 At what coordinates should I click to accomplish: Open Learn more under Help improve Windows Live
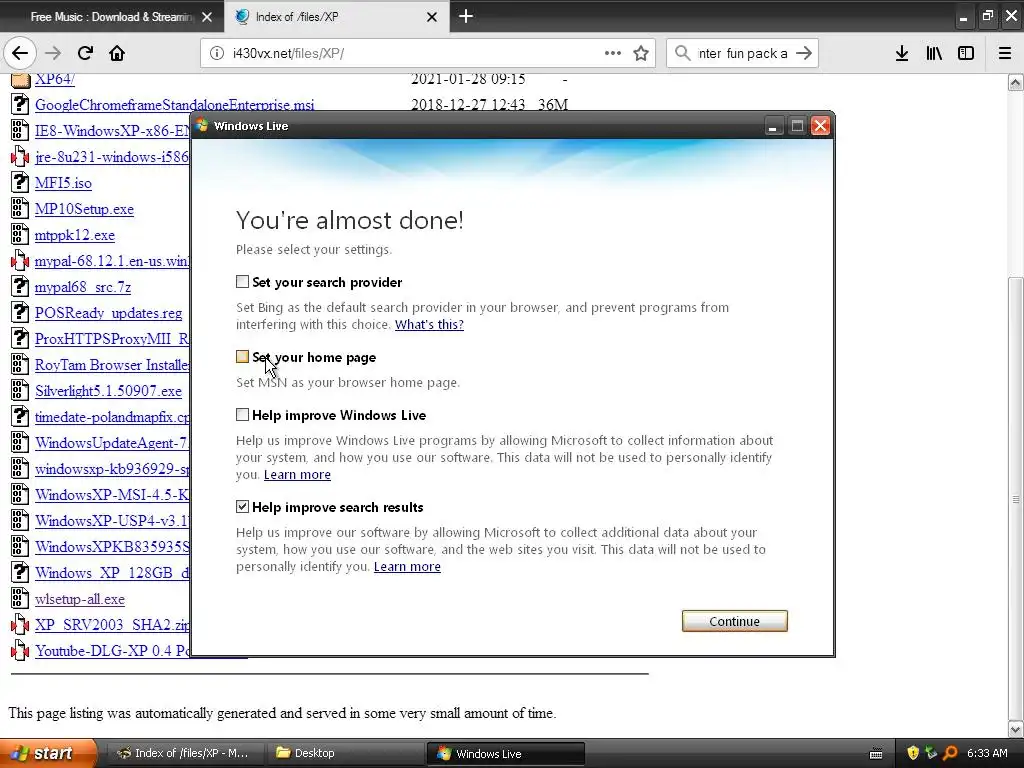297,475
